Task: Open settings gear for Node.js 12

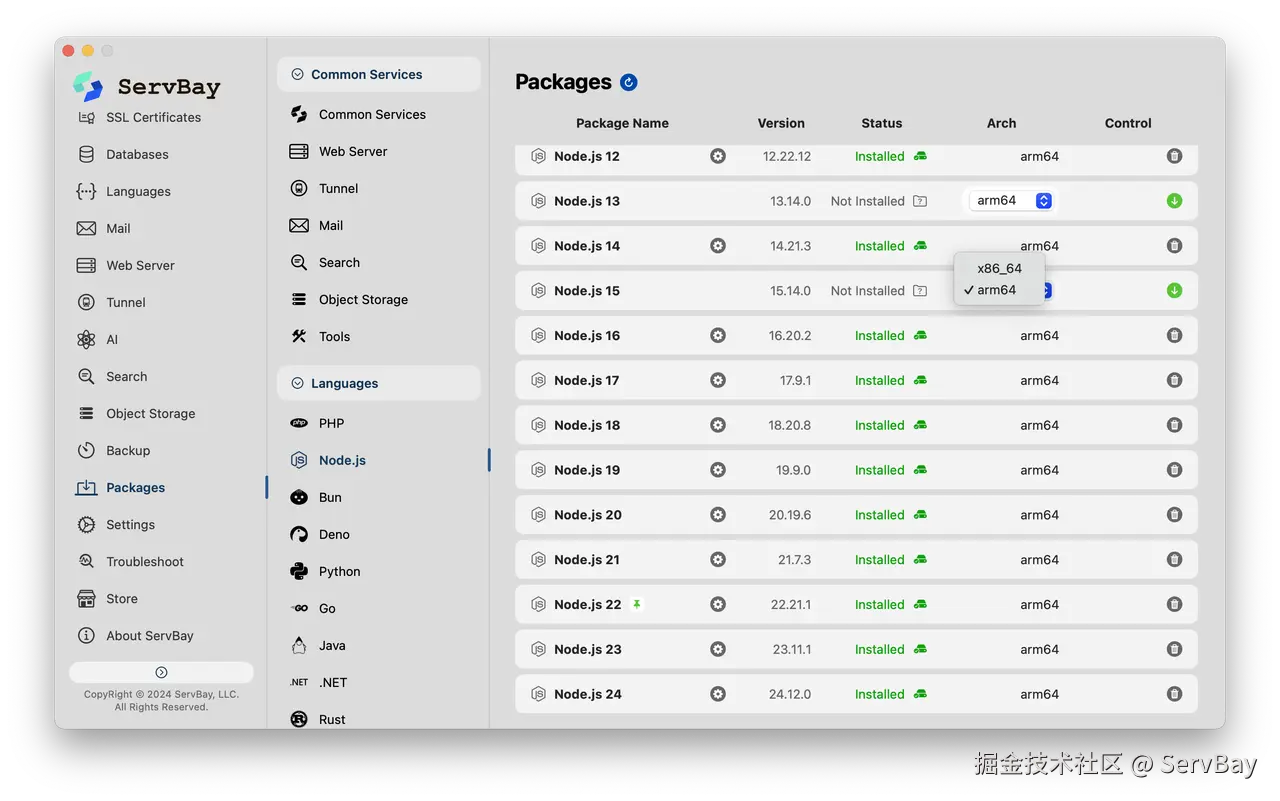Action: click(718, 156)
